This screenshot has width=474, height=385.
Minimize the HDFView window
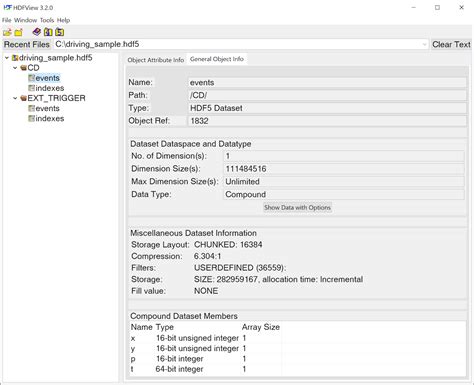(414, 7)
